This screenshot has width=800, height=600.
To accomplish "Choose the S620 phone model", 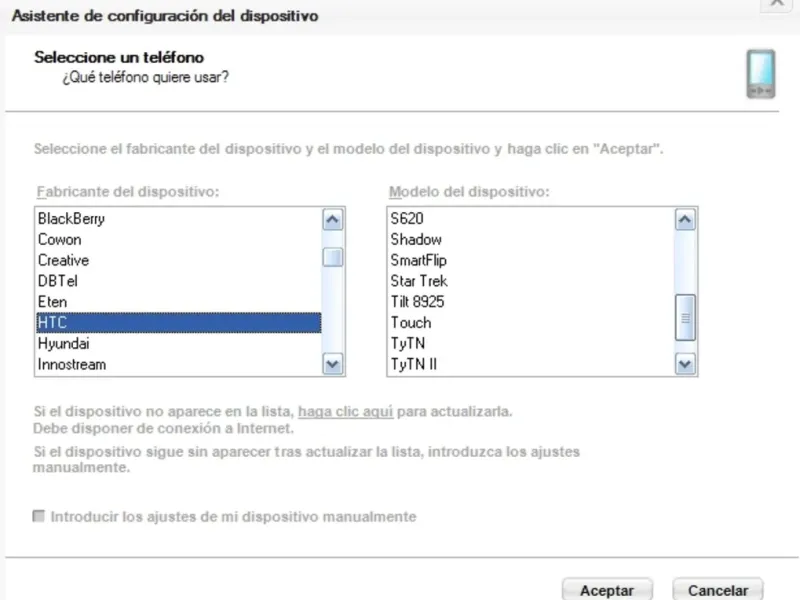I will tap(406, 218).
